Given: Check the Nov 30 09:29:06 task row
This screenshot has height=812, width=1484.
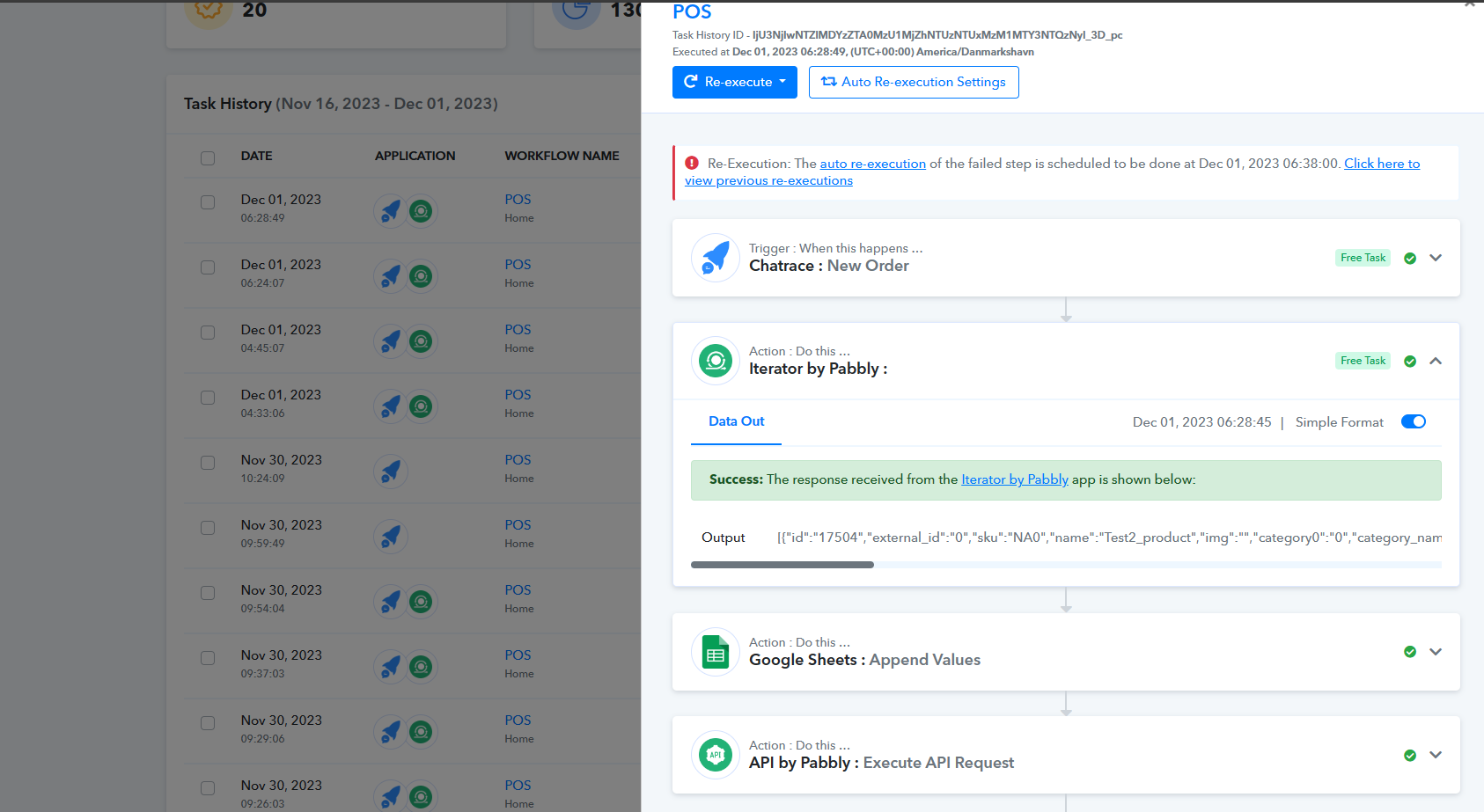Looking at the screenshot, I should 208,723.
